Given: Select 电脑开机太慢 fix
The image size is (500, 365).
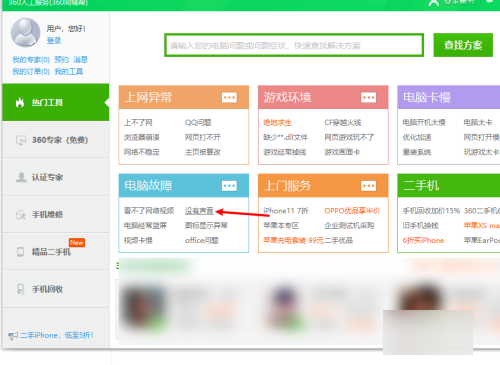Looking at the screenshot, I should pos(424,123).
